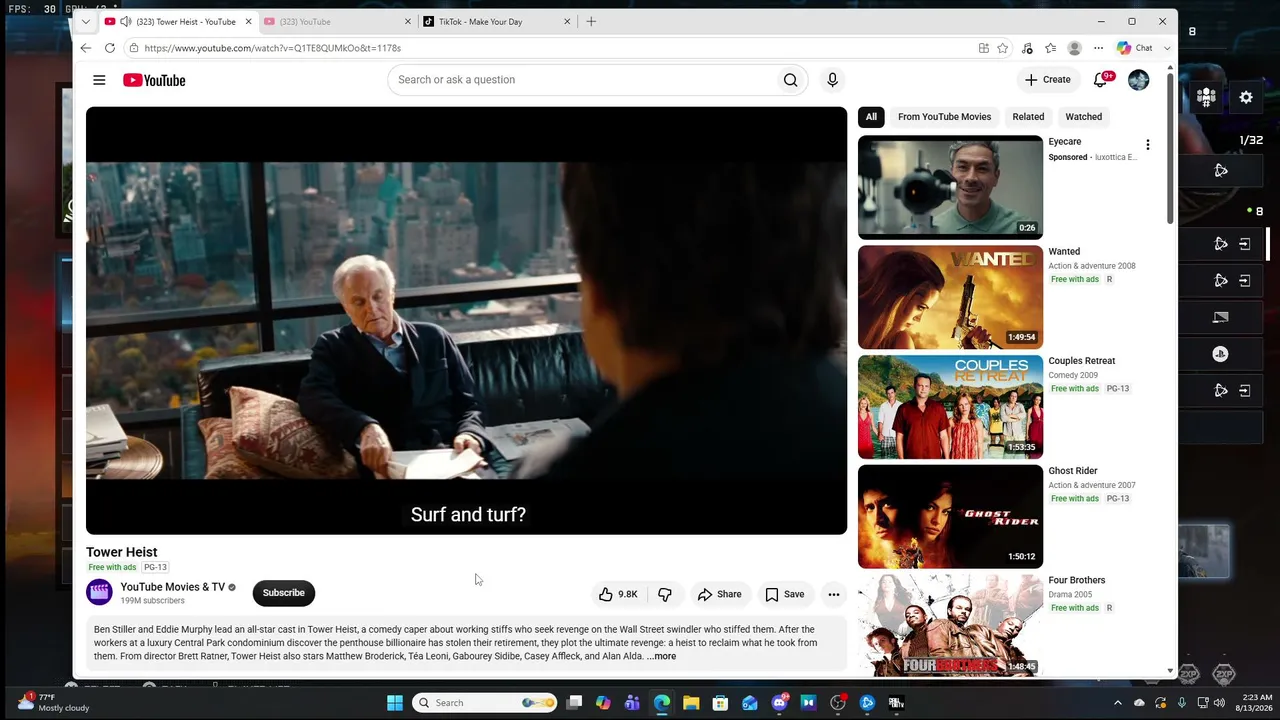Open Edge settings and more ellipsis
This screenshot has height=720, width=1280.
(x=1098, y=48)
